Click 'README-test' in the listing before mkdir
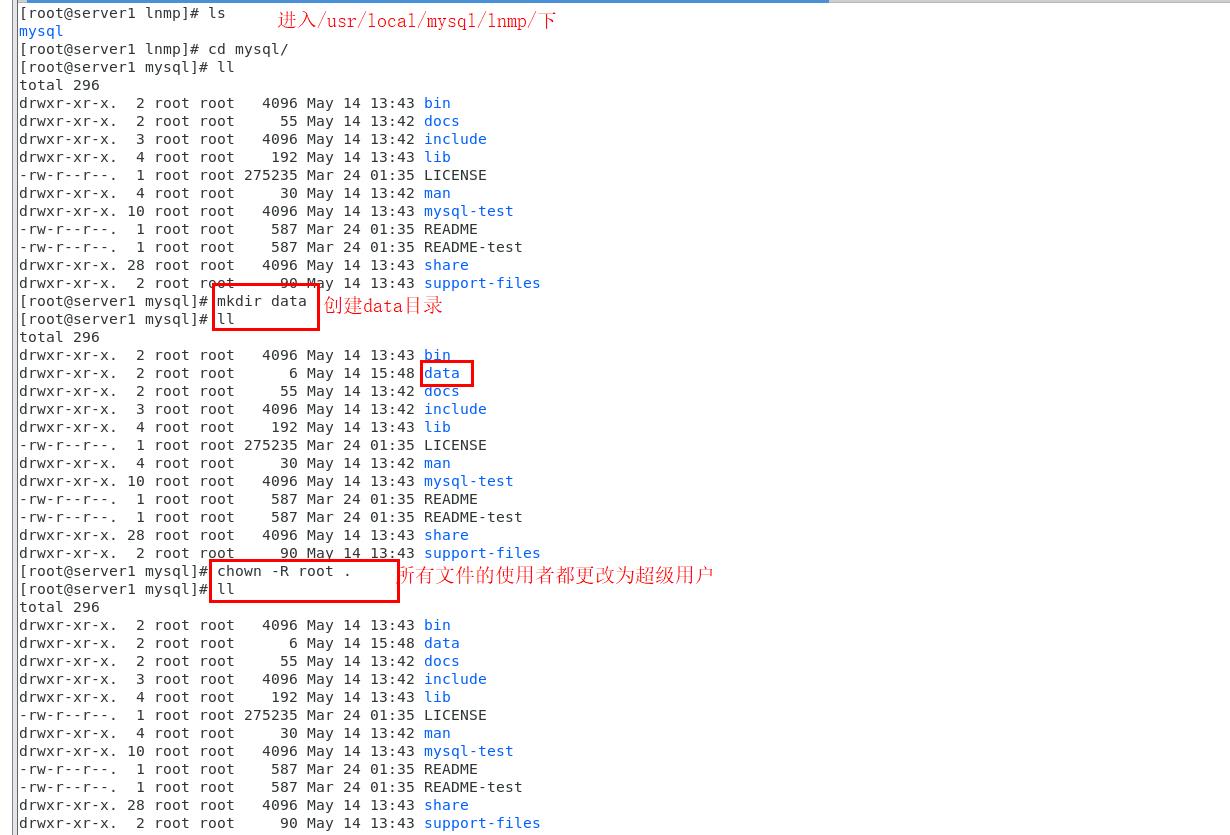The height and width of the screenshot is (835, 1230). coord(473,247)
